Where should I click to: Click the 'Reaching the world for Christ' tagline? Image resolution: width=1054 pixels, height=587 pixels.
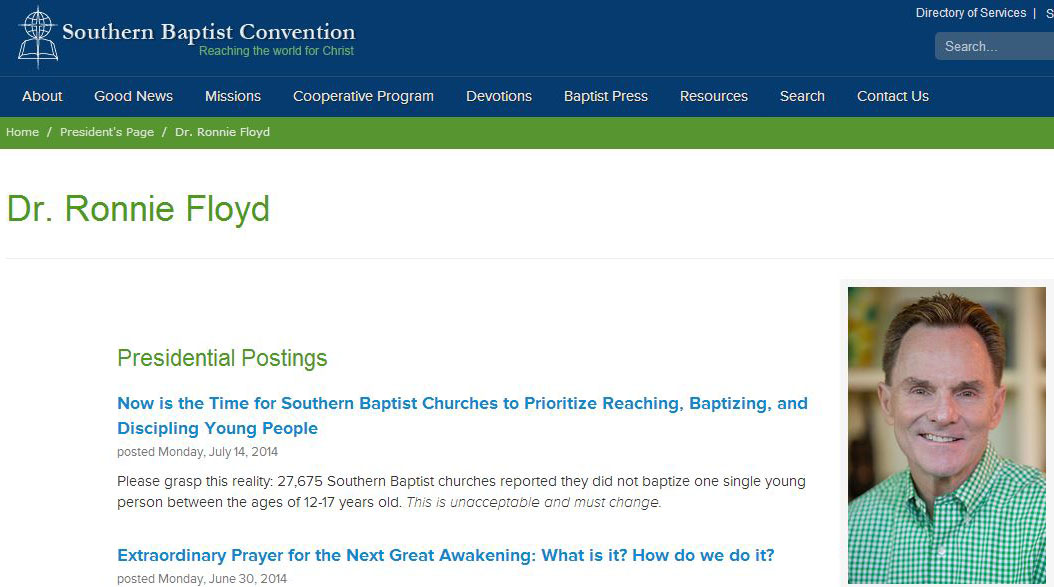[276, 51]
